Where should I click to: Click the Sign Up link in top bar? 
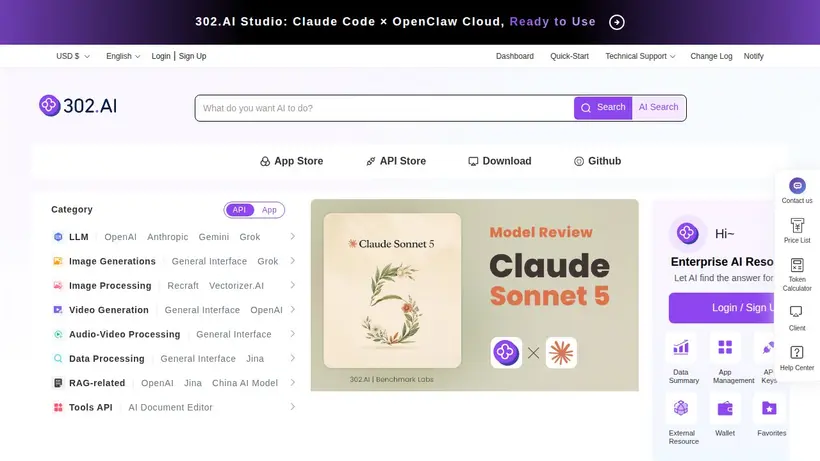tap(192, 56)
